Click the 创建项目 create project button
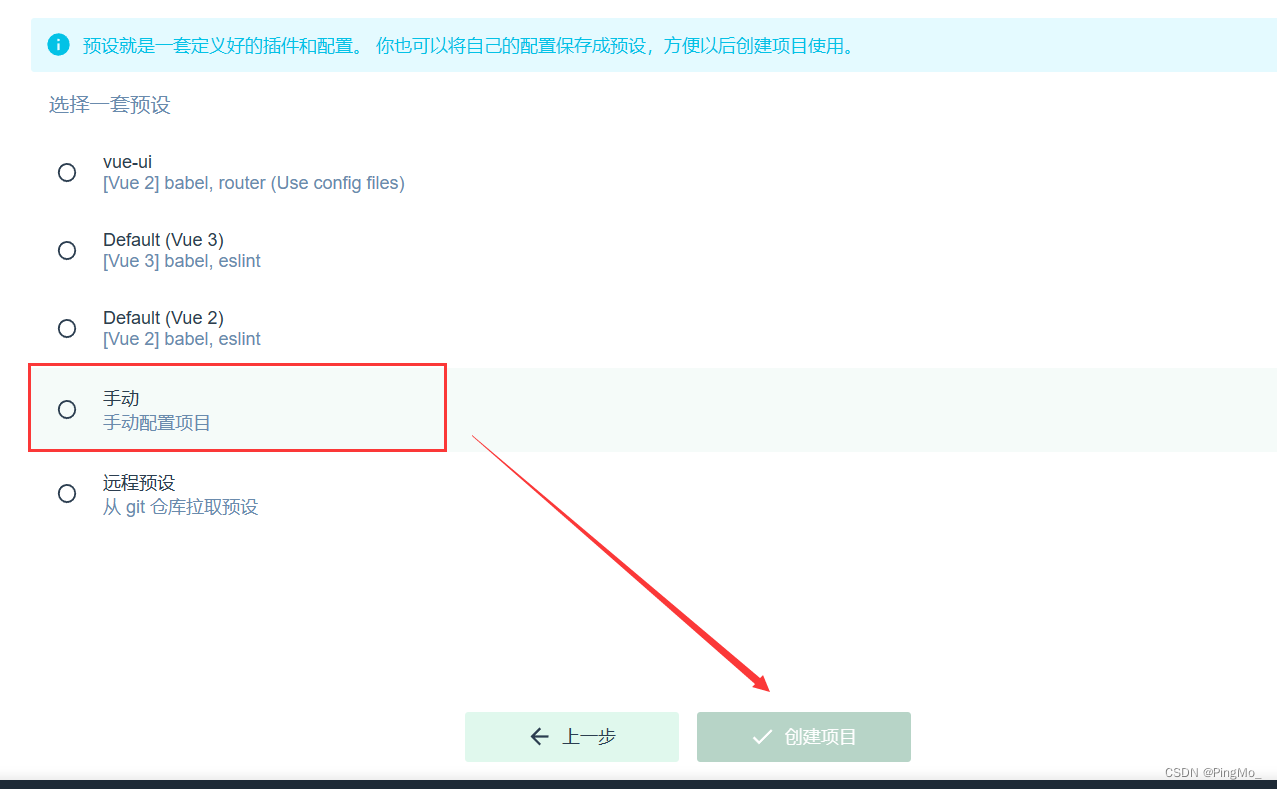The height and width of the screenshot is (789, 1277). [x=804, y=737]
